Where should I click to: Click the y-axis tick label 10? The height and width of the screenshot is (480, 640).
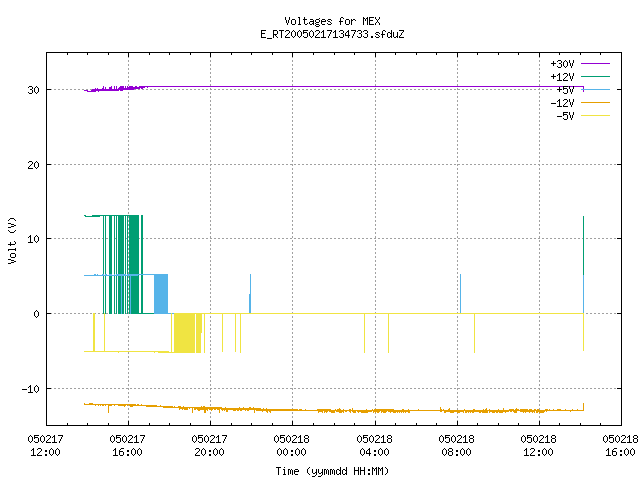click(x=33, y=239)
